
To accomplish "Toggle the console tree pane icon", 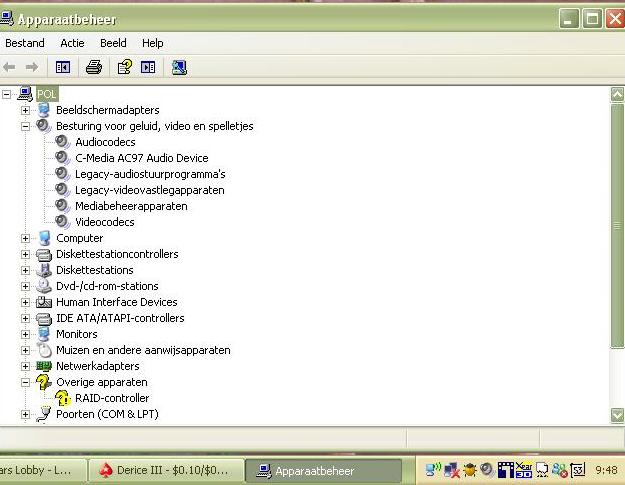I will point(63,67).
